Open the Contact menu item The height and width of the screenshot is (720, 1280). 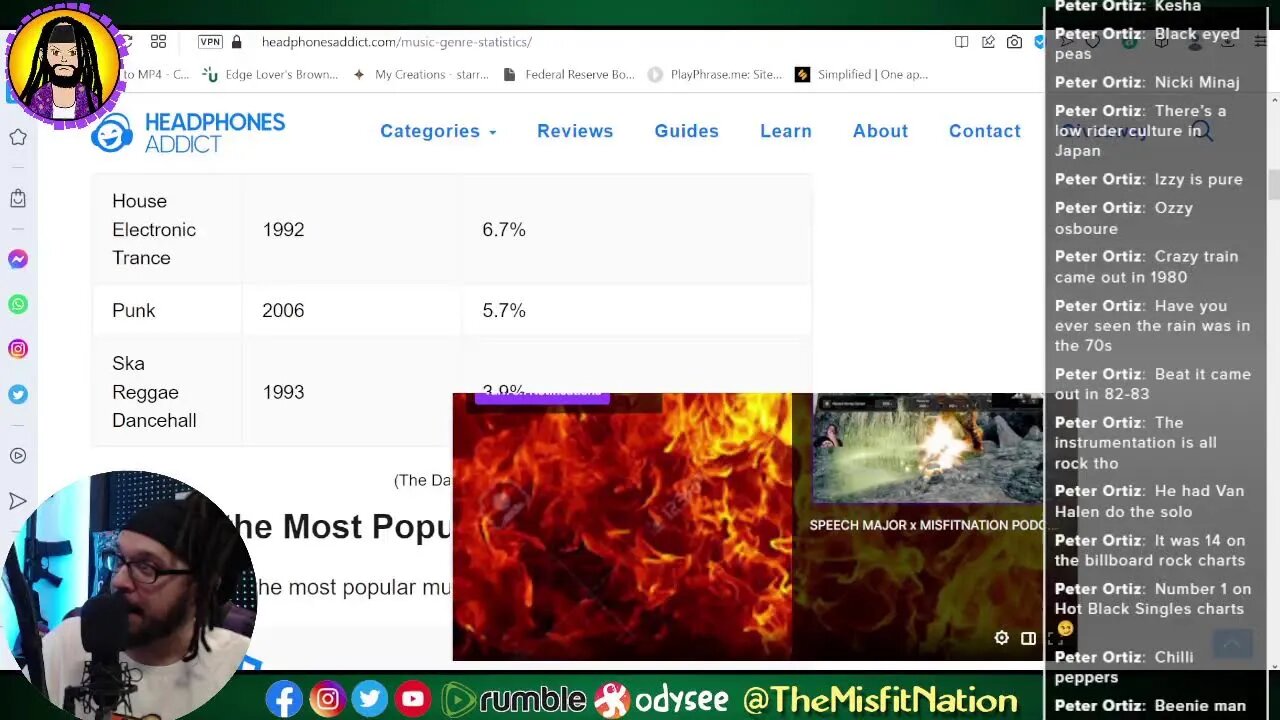coord(985,131)
